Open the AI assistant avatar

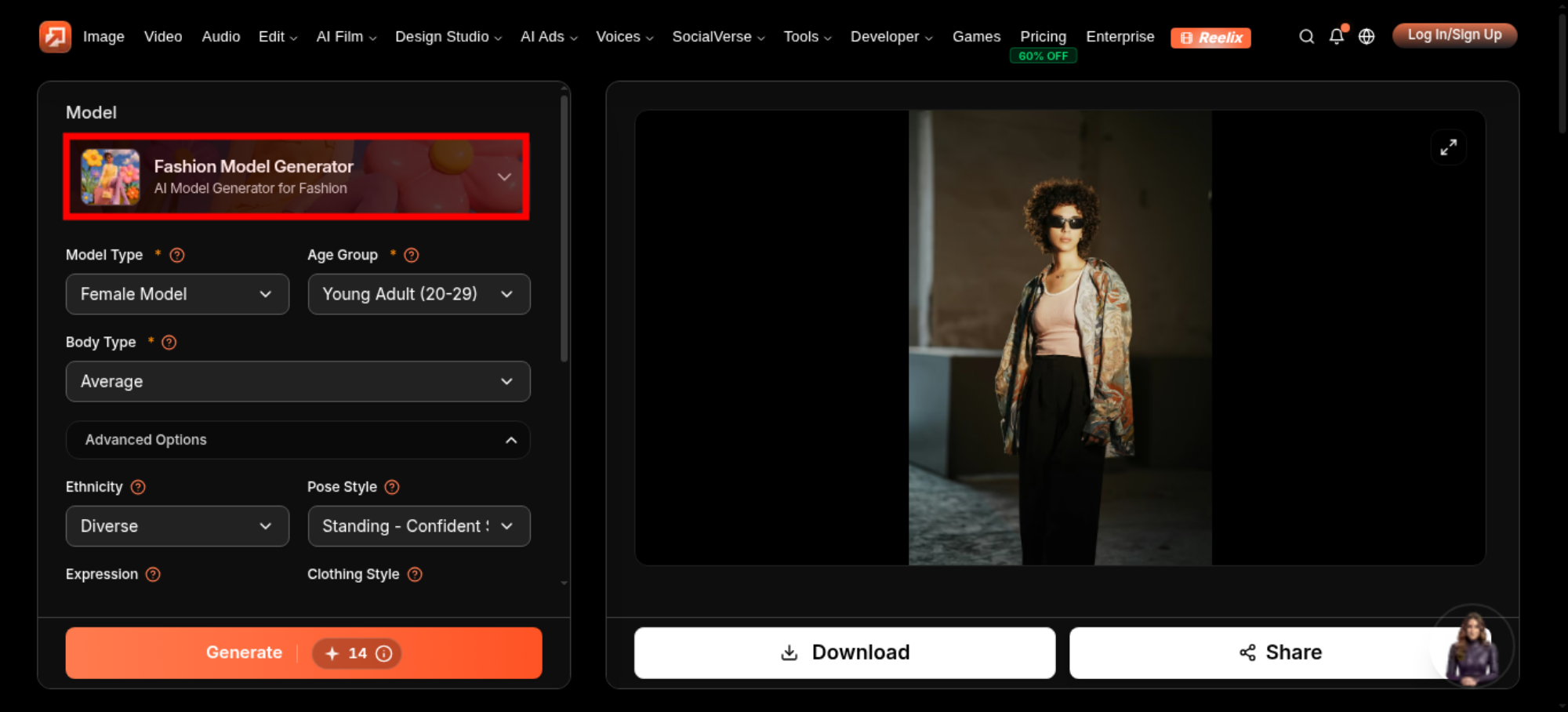click(x=1472, y=646)
